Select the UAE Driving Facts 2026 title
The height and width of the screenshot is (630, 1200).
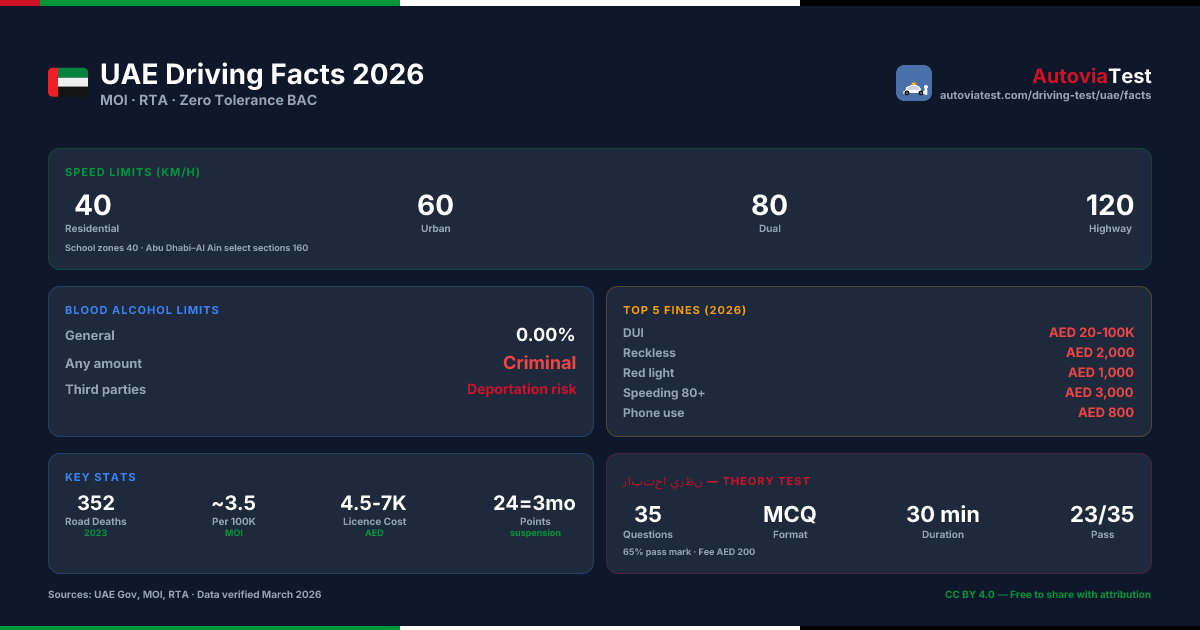[x=262, y=74]
